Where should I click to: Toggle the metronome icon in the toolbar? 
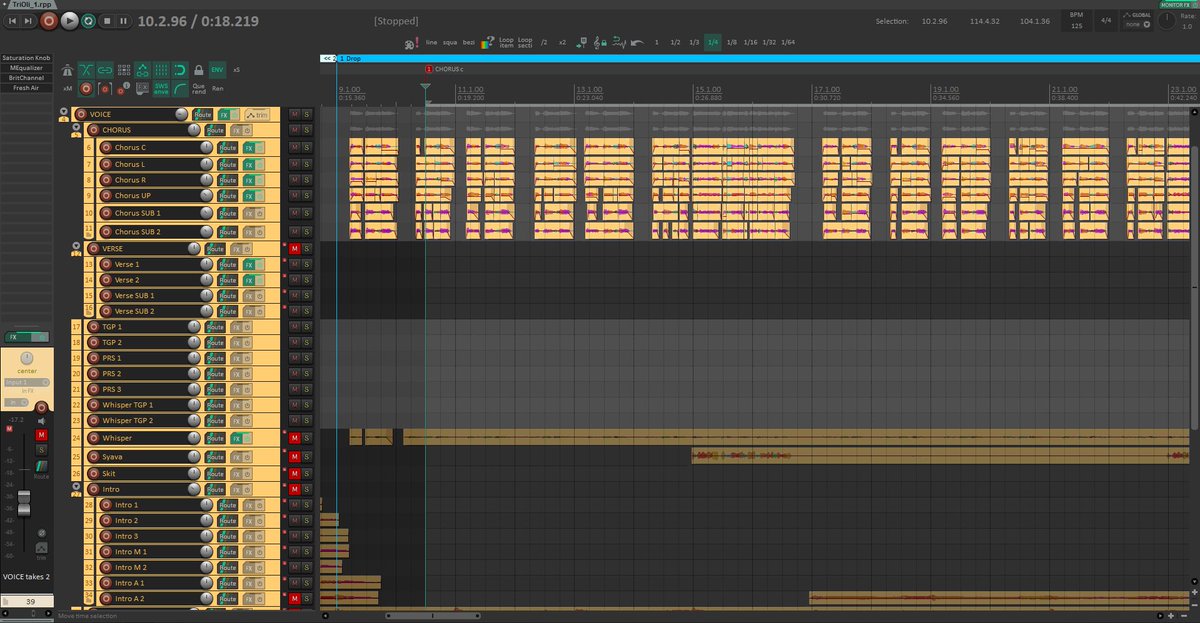pyautogui.click(x=67, y=70)
